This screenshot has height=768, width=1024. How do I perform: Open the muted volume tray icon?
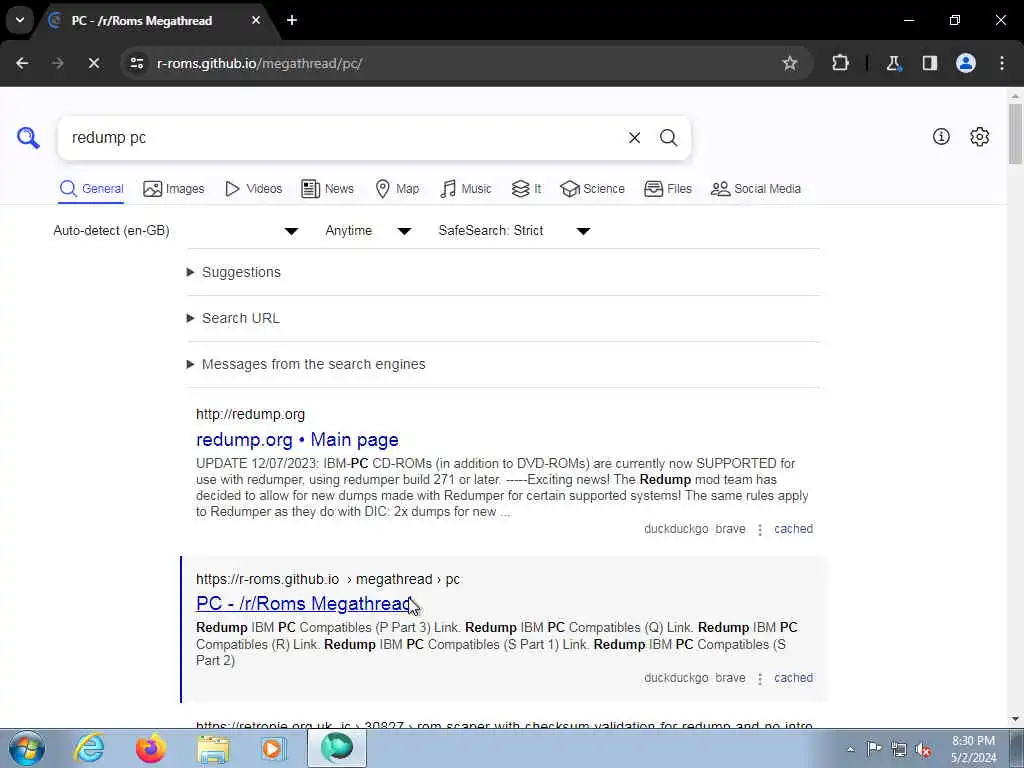[x=923, y=749]
